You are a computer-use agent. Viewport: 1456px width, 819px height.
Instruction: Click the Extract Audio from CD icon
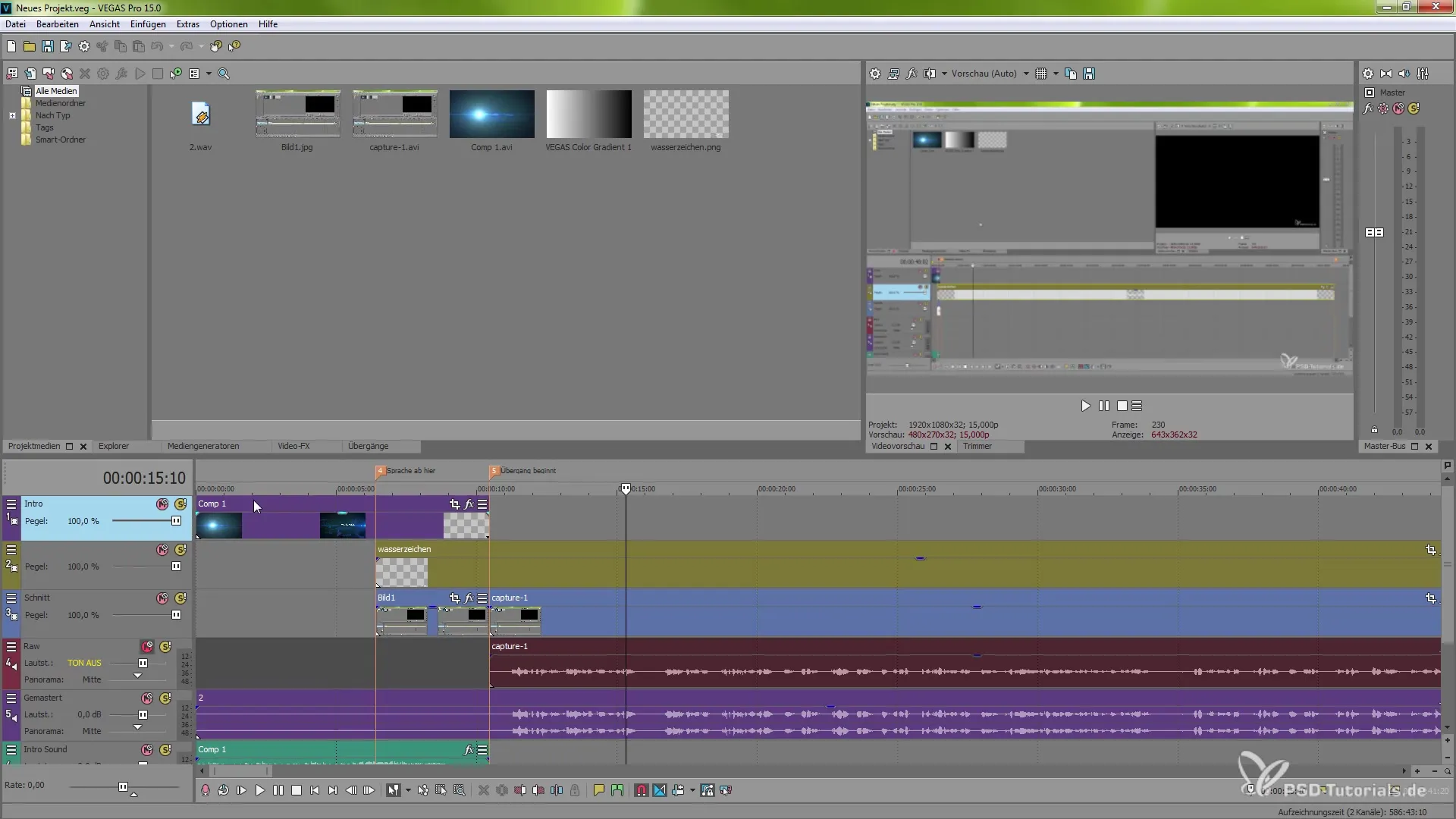click(x=67, y=74)
